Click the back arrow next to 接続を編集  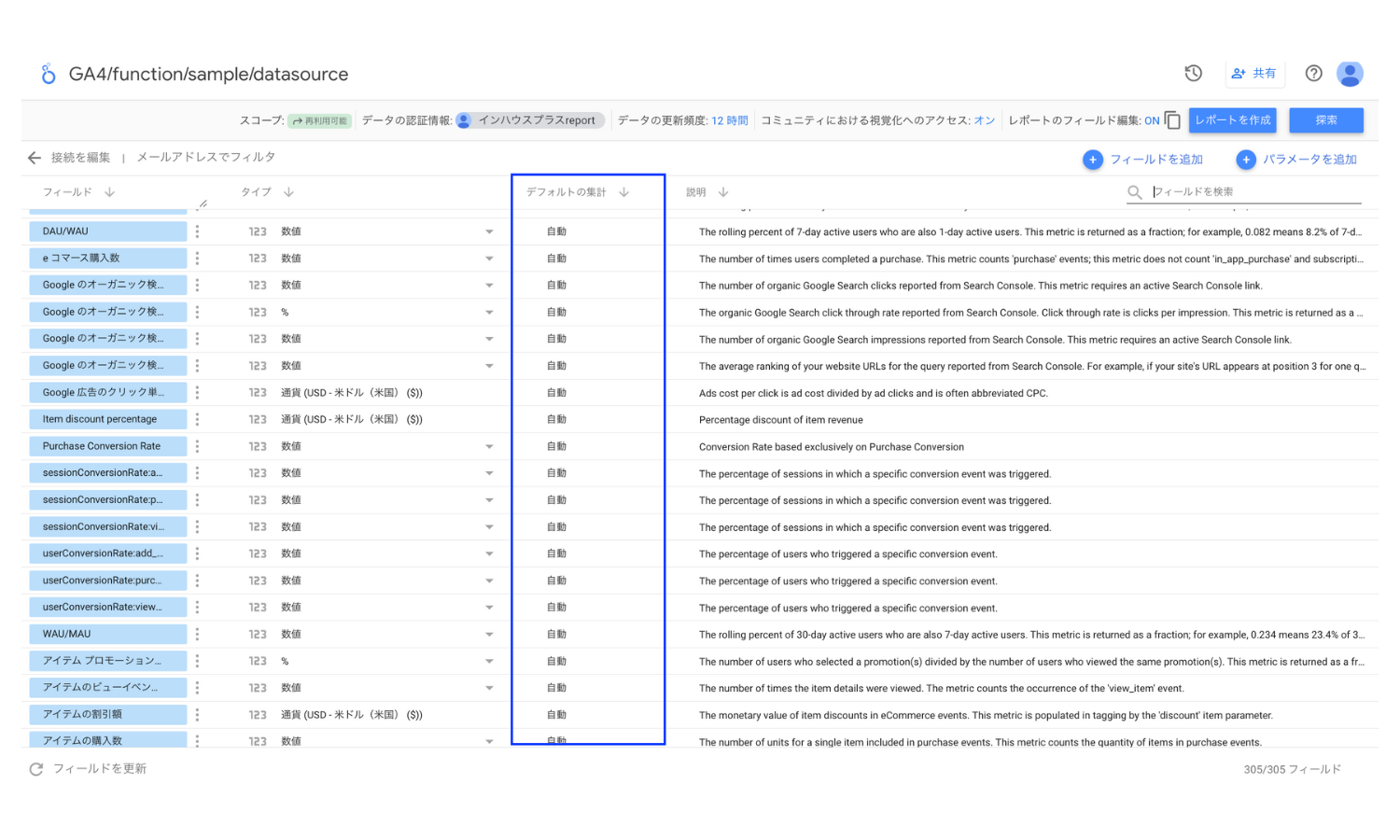pos(35,158)
